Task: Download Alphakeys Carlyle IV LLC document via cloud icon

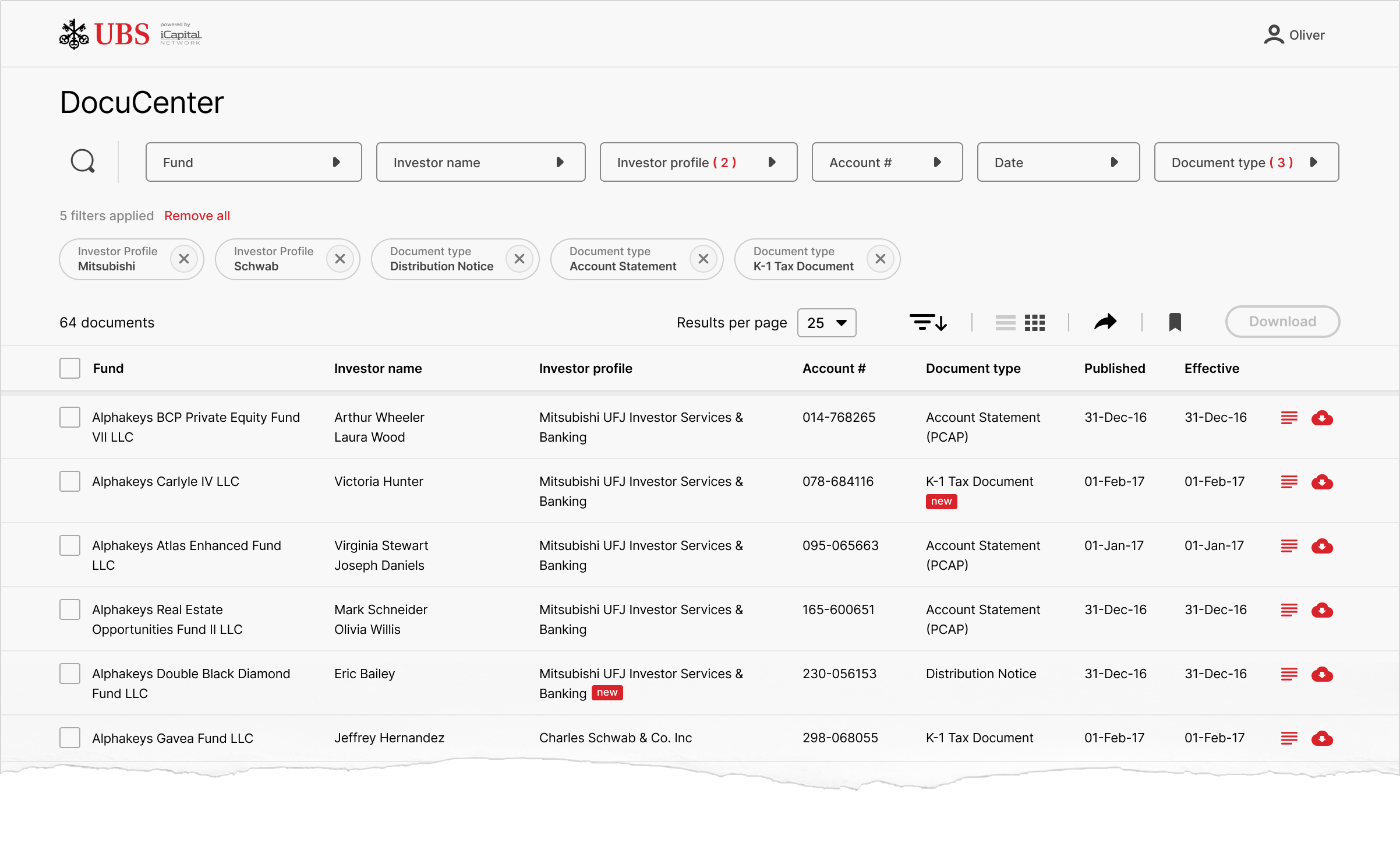Action: click(x=1322, y=482)
